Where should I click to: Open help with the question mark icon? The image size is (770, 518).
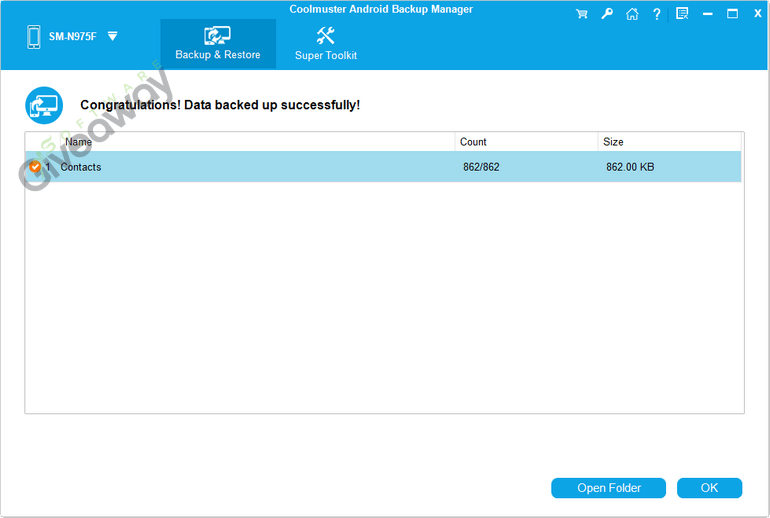click(x=657, y=14)
